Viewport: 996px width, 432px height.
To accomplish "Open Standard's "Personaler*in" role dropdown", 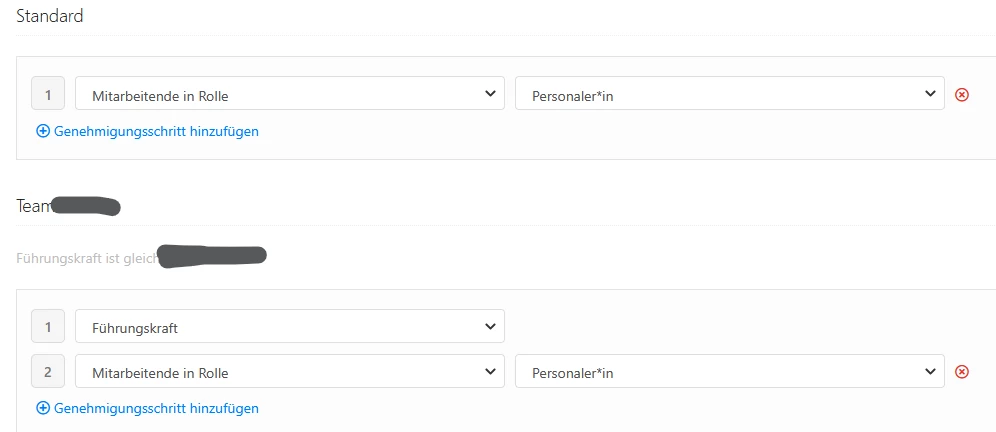I will coord(729,94).
